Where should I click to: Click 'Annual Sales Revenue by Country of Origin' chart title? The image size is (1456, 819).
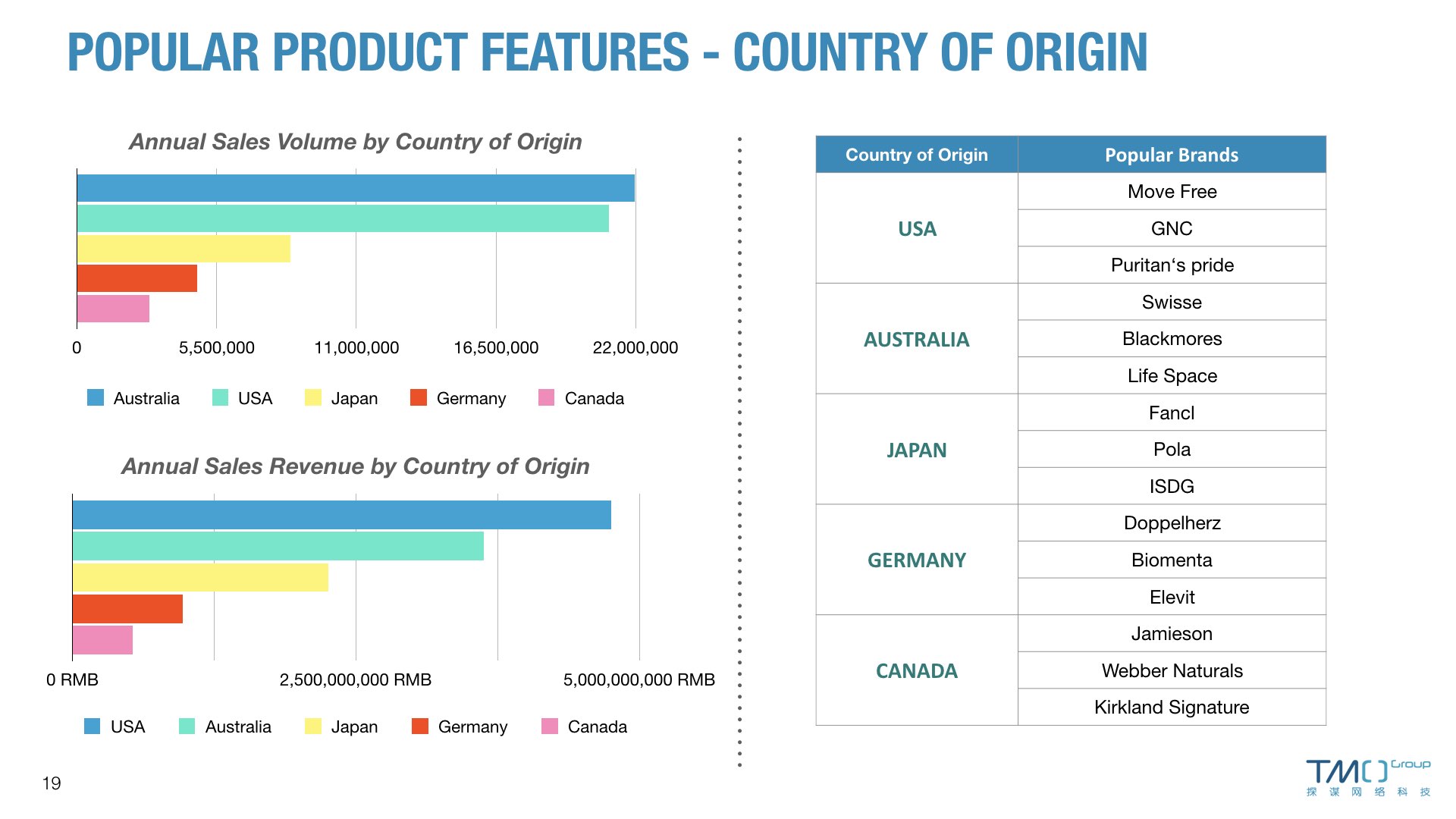coord(356,466)
